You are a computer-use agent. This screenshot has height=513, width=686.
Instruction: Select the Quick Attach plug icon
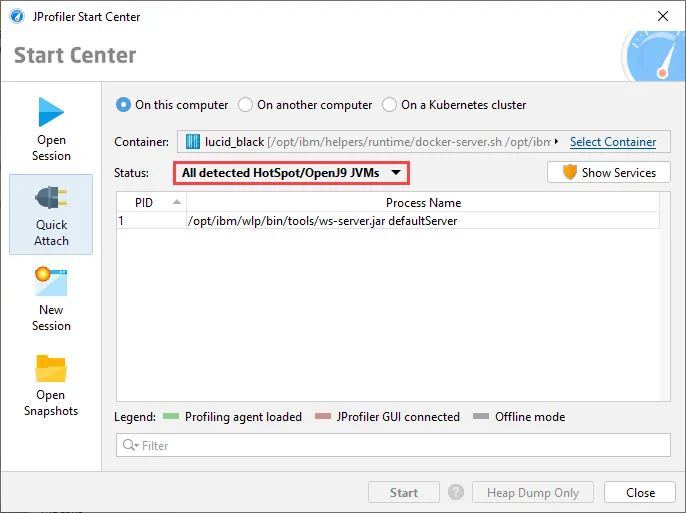point(51,198)
